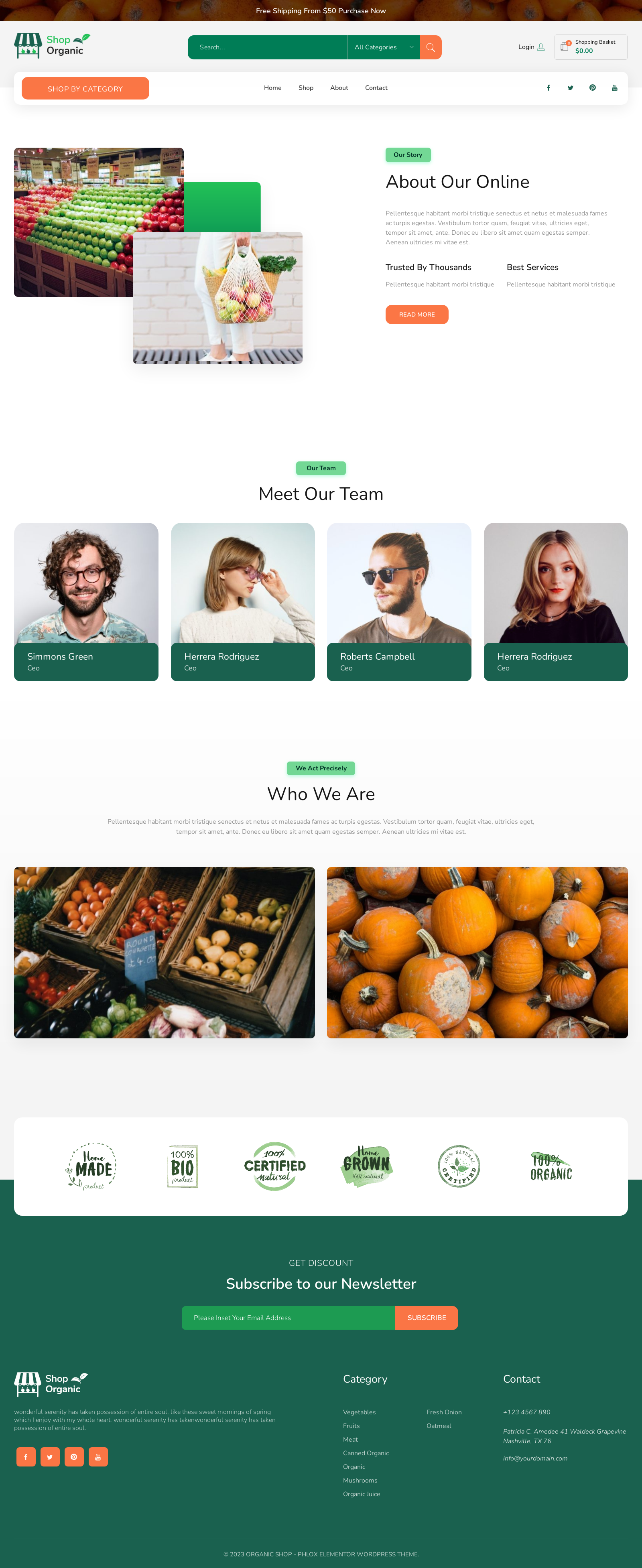This screenshot has height=1568, width=642.
Task: Click the shopping basket cart icon
Action: (x=565, y=47)
